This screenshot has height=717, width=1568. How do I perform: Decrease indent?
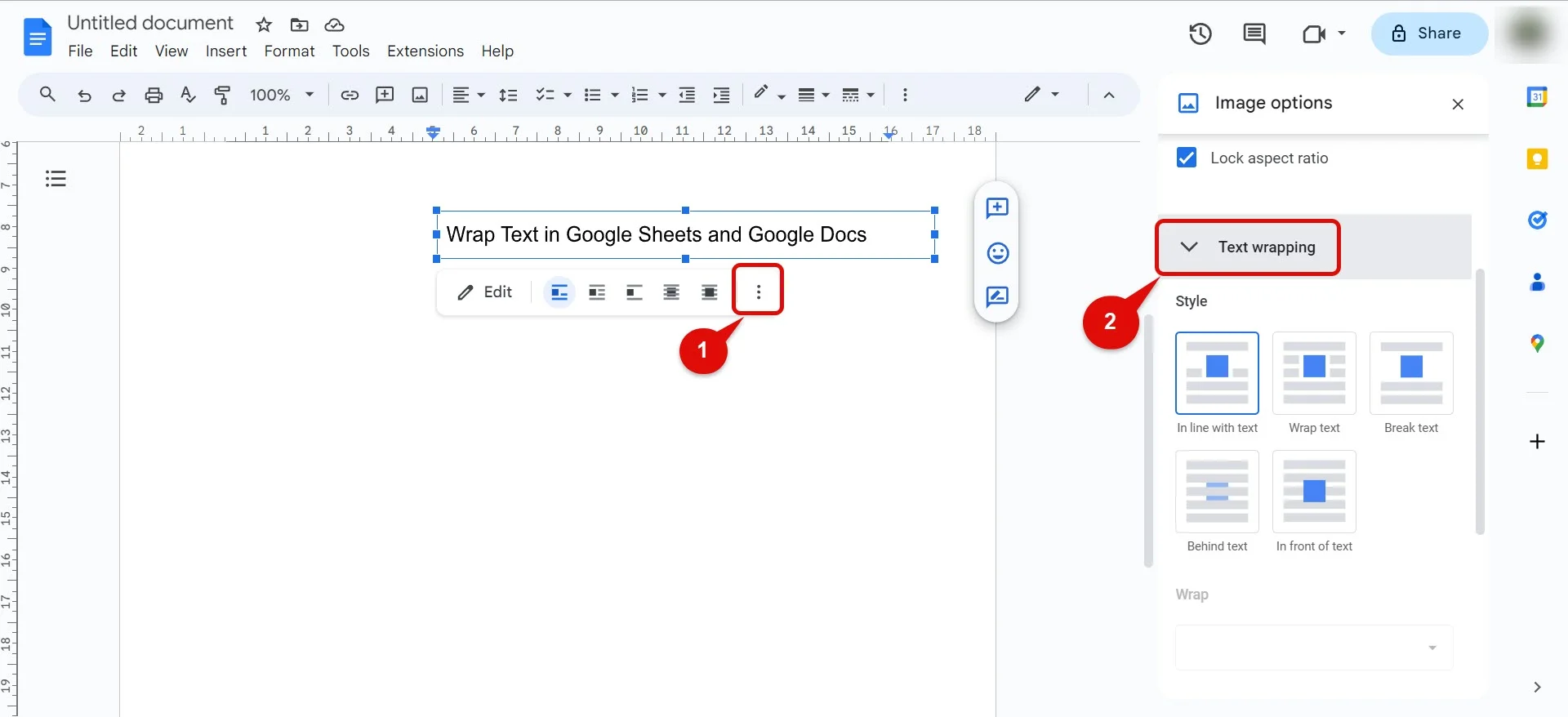point(687,95)
